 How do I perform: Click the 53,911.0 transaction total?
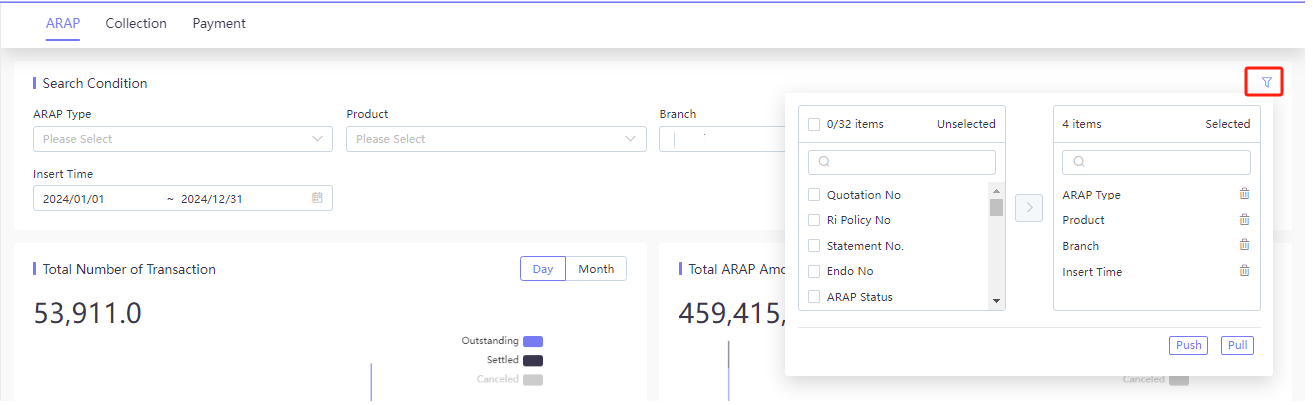(88, 314)
